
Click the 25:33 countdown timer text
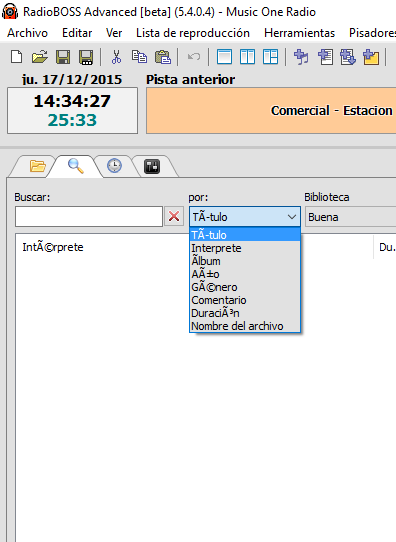[x=72, y=120]
